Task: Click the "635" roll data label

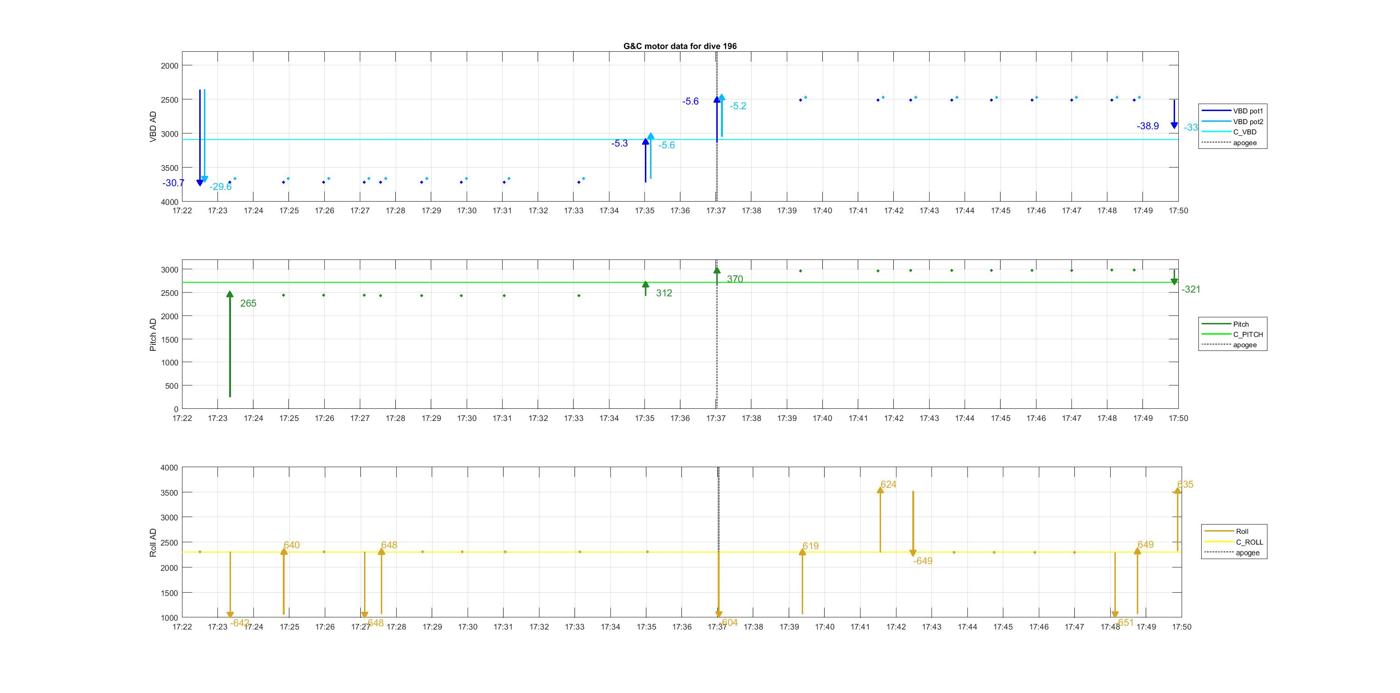Action: [1185, 485]
